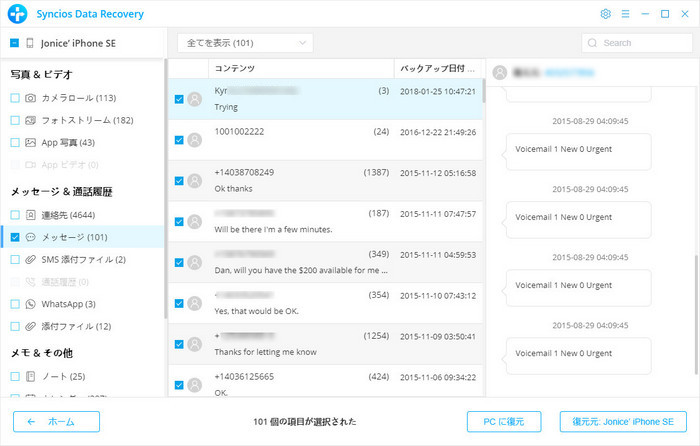The height and width of the screenshot is (446, 700).
Task: Sort by the コンテンツ column header
Action: point(301,68)
